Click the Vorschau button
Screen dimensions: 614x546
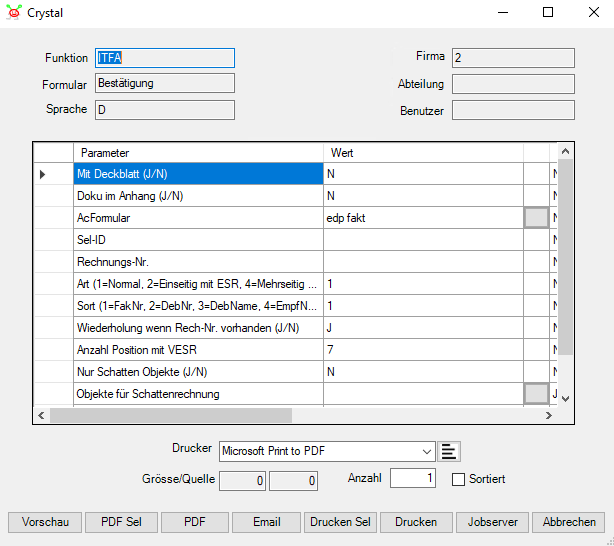click(45, 522)
